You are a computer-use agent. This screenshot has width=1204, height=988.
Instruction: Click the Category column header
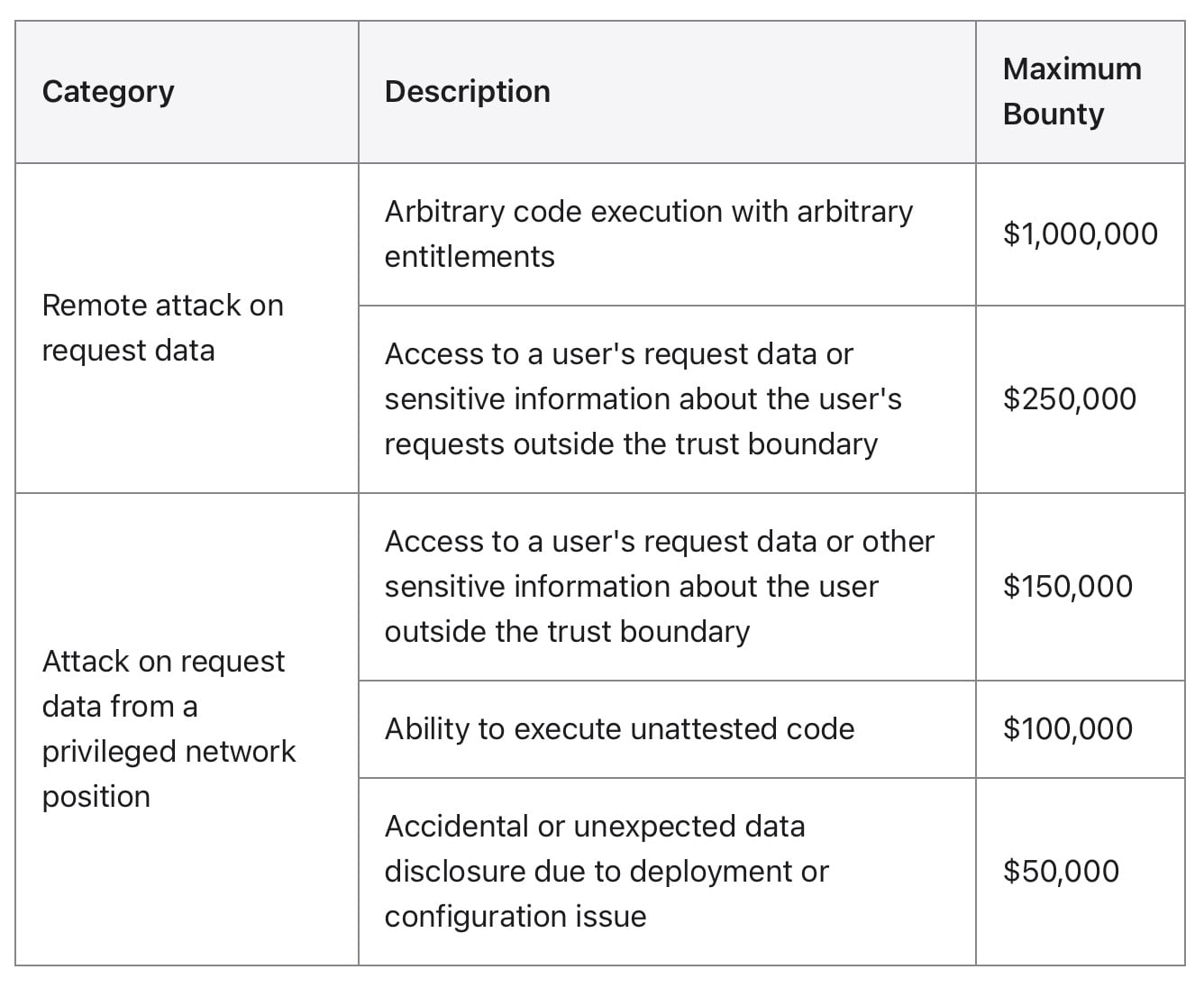[108, 92]
